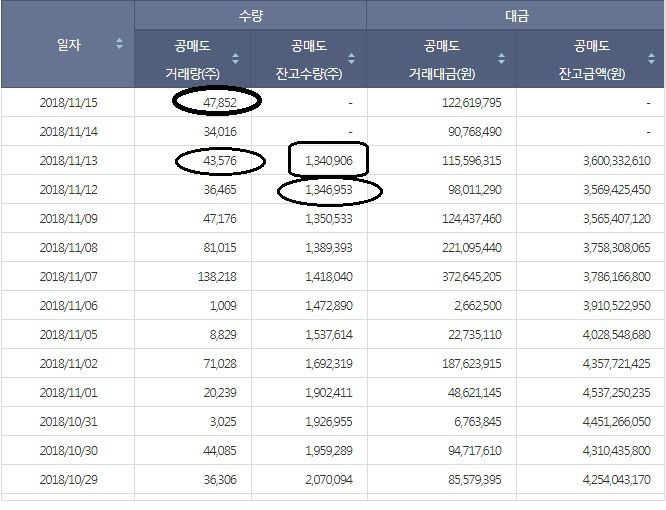Viewport: 666px width, 510px height.
Task: Click short-sale volume 8,829
Action: click(x=223, y=335)
